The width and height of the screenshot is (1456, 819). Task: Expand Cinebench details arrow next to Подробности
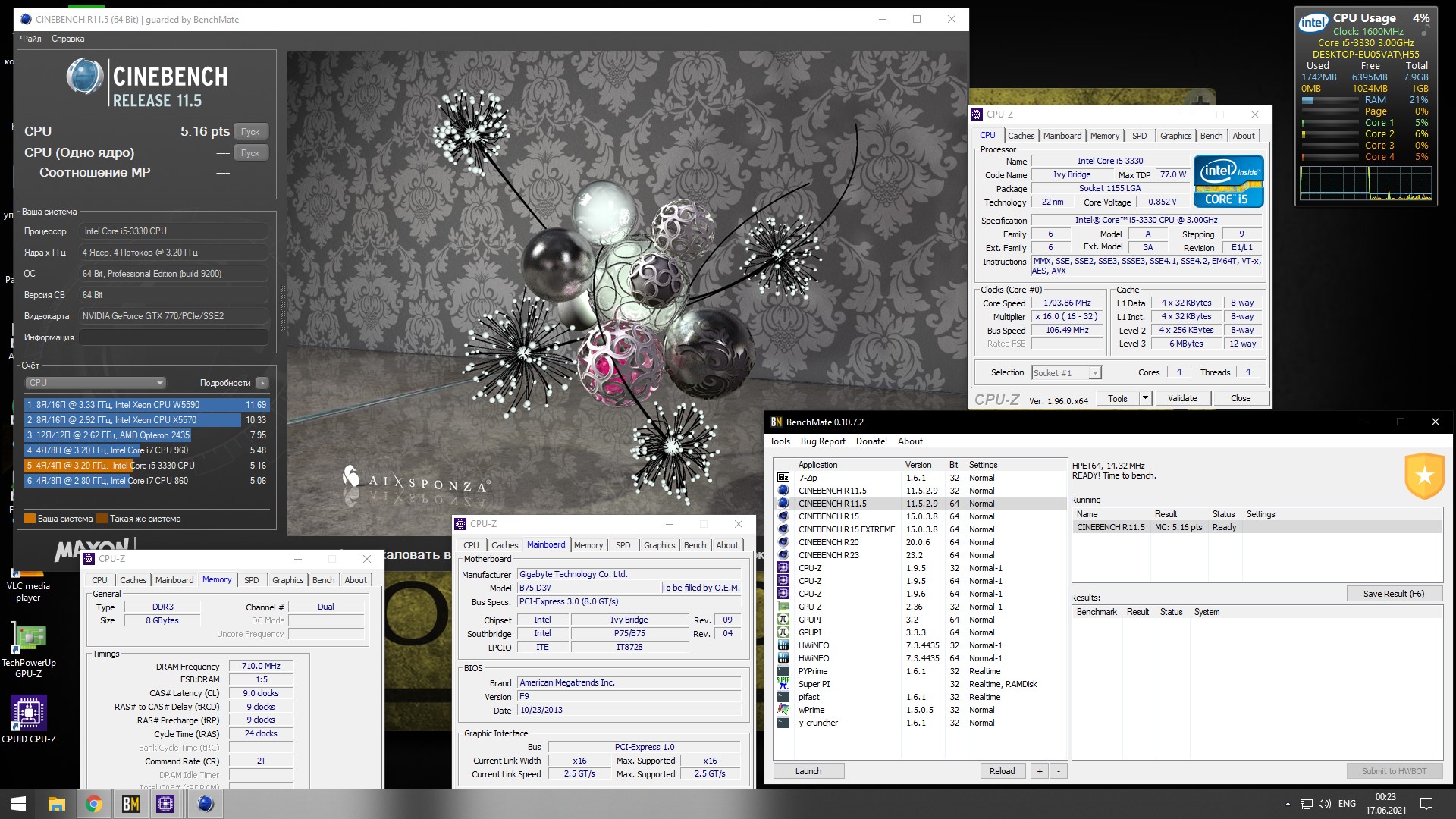tap(262, 383)
